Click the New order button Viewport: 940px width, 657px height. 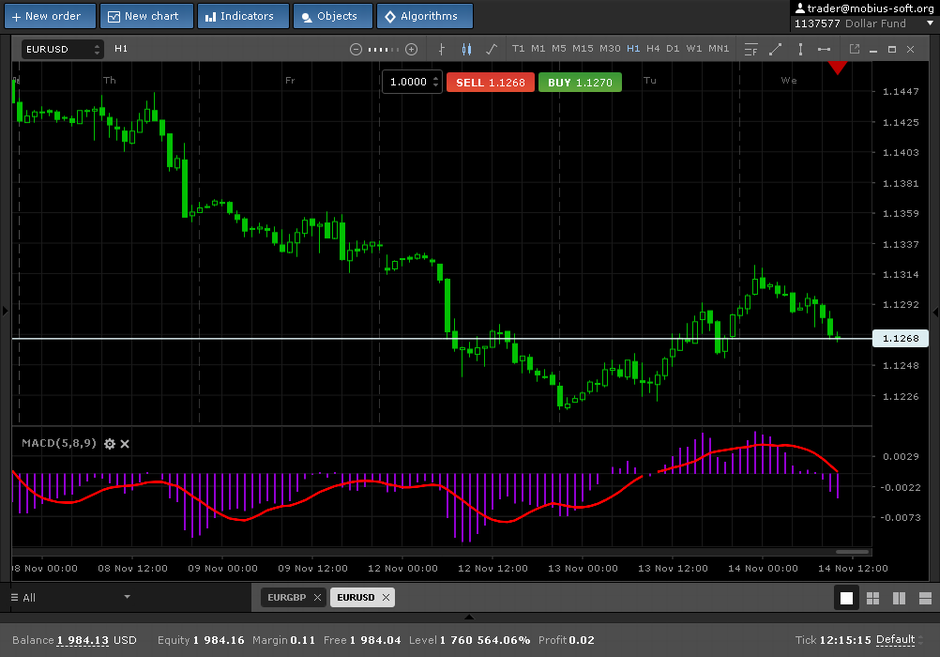[50, 16]
